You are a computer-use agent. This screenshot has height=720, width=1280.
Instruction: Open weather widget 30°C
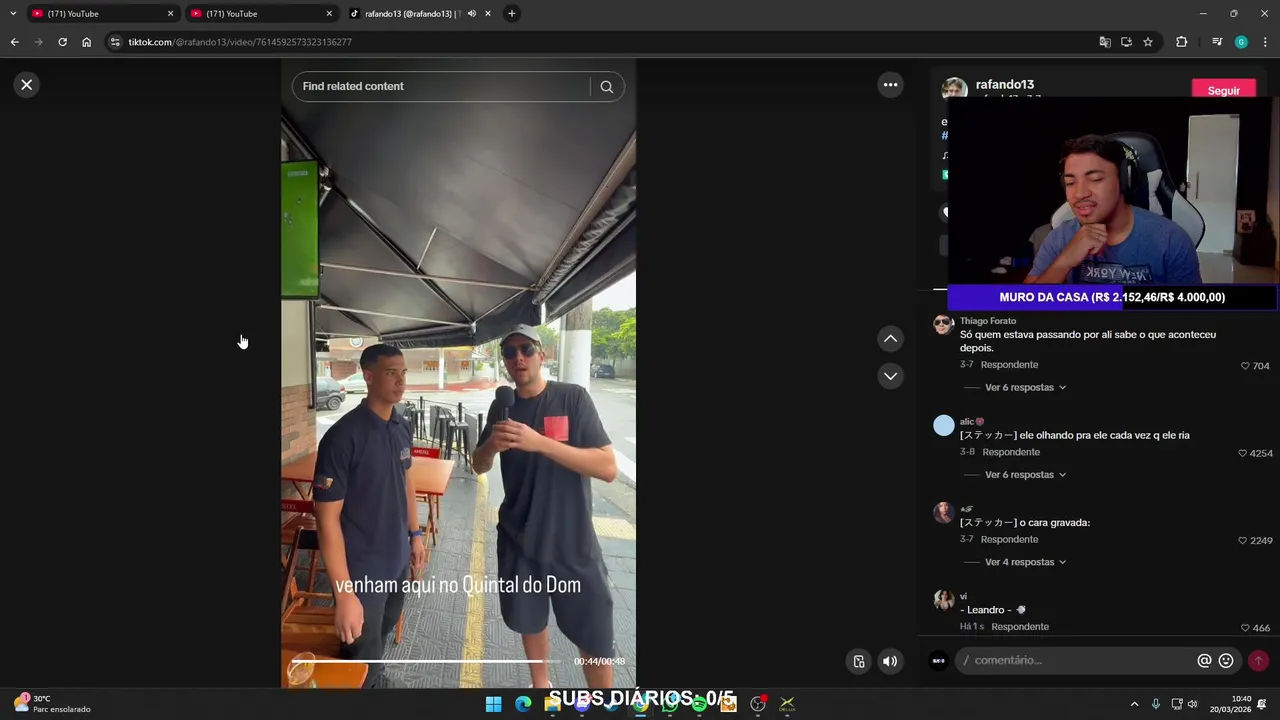[52, 704]
